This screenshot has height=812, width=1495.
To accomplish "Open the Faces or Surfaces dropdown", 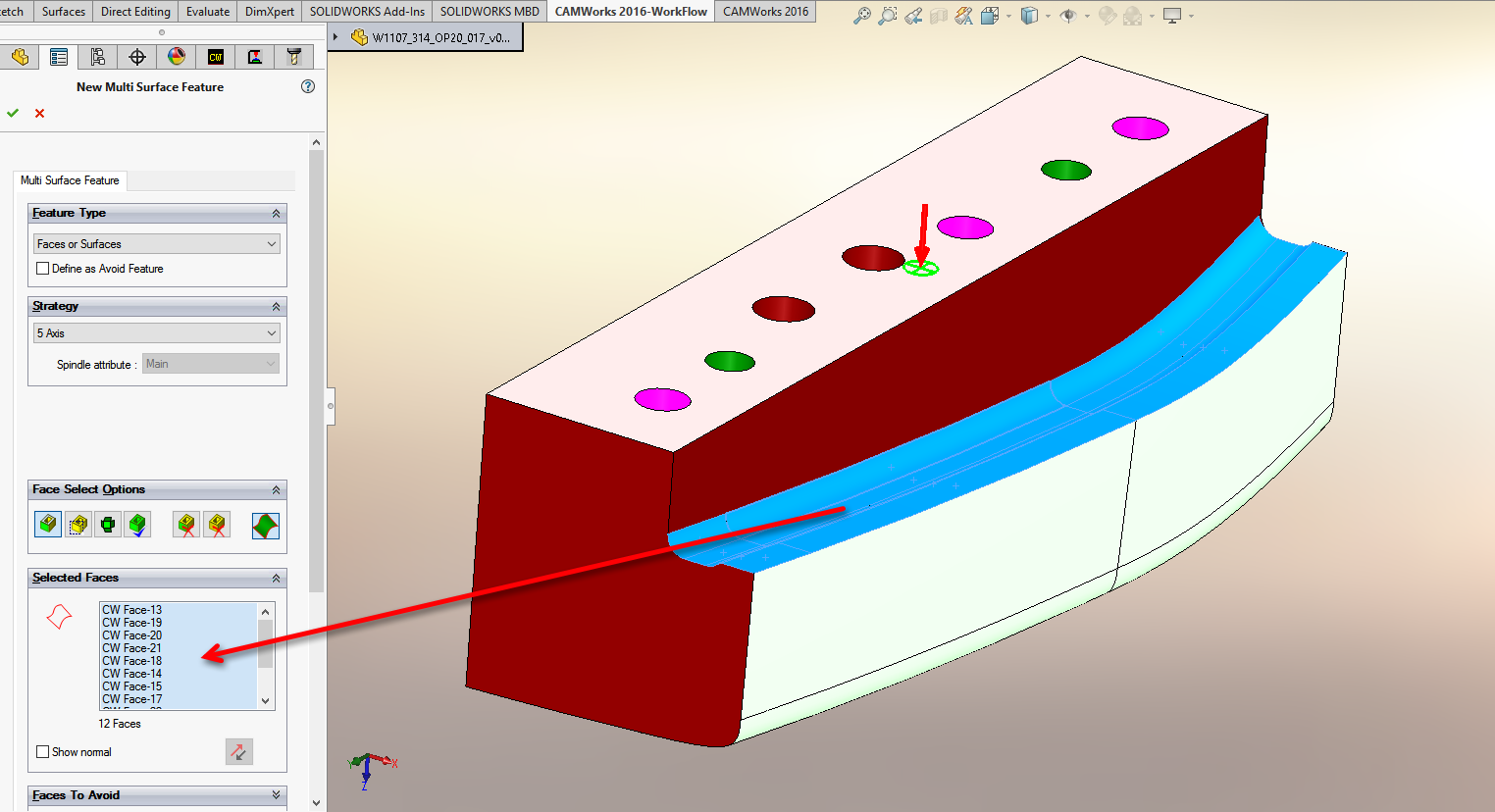I will [x=157, y=244].
